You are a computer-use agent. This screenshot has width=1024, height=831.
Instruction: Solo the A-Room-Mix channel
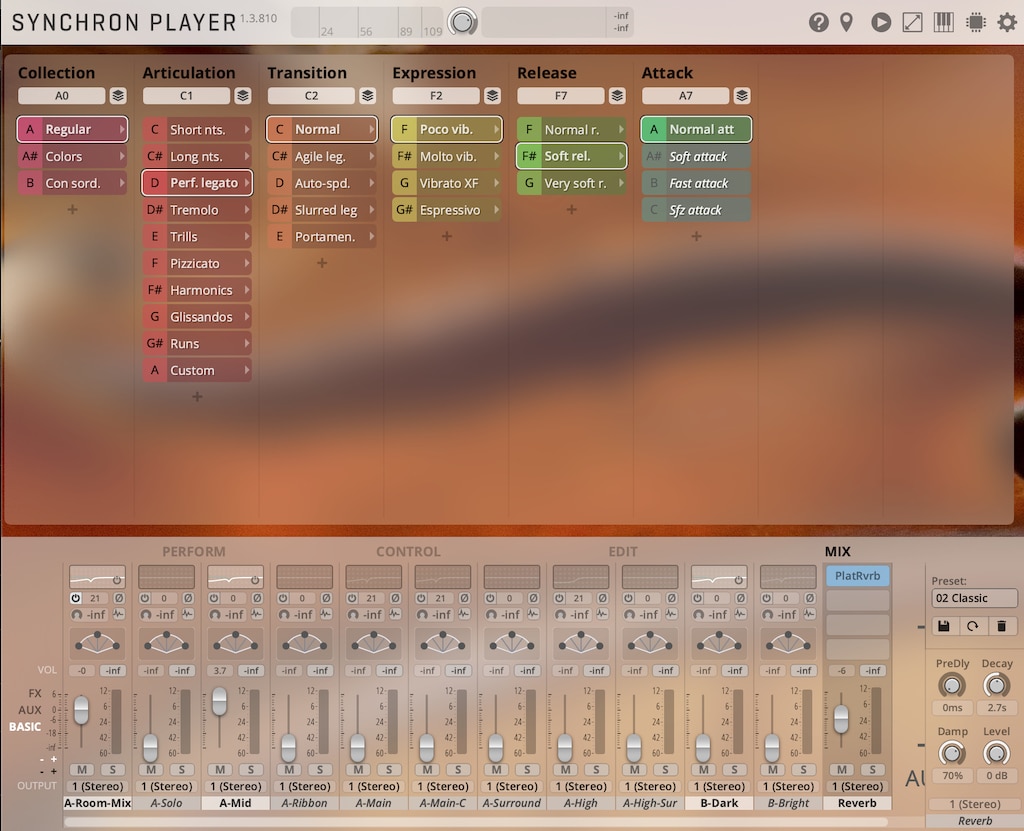(112, 770)
